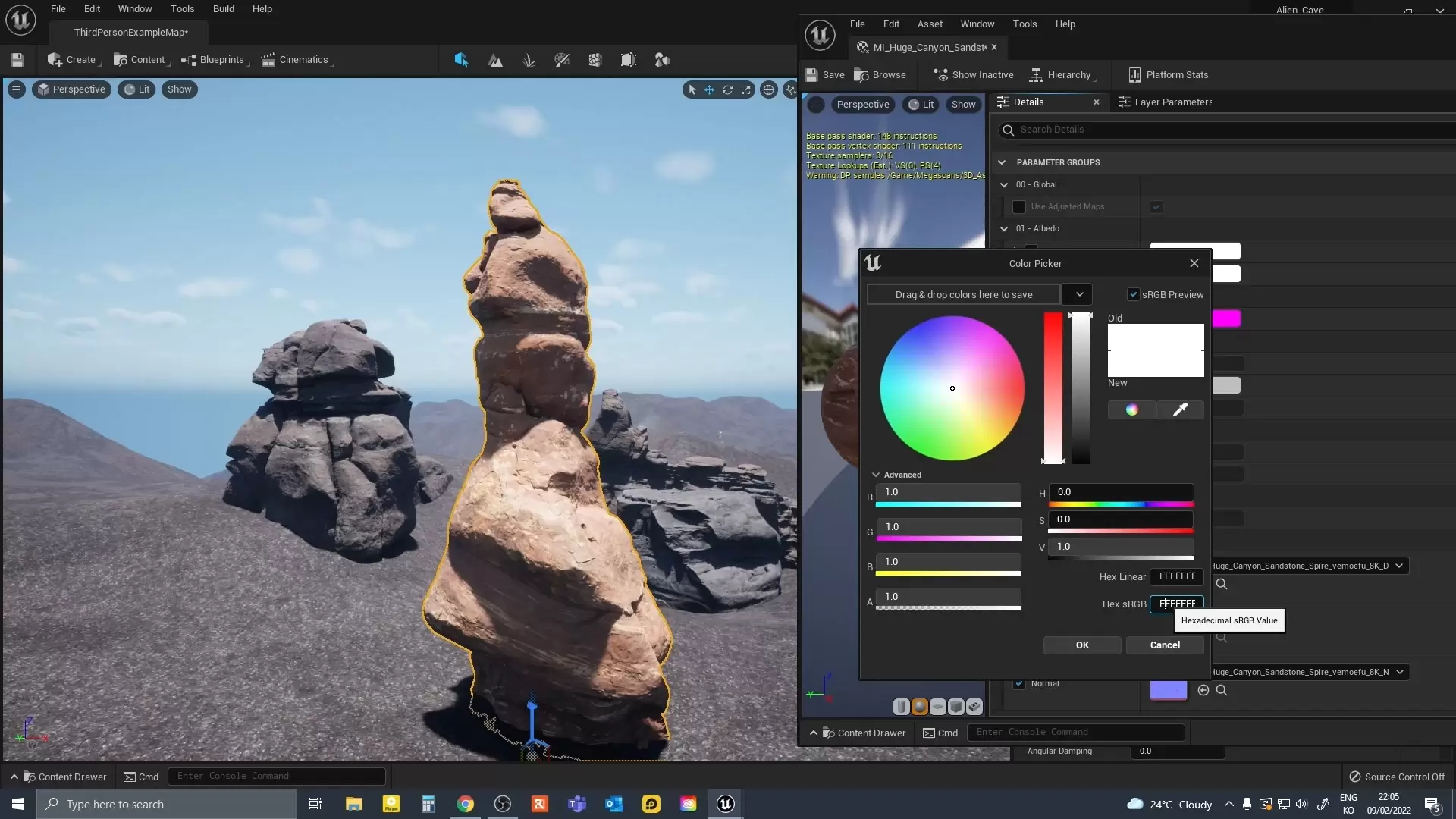Uncheck the Normal parameter checkbox

click(1019, 683)
